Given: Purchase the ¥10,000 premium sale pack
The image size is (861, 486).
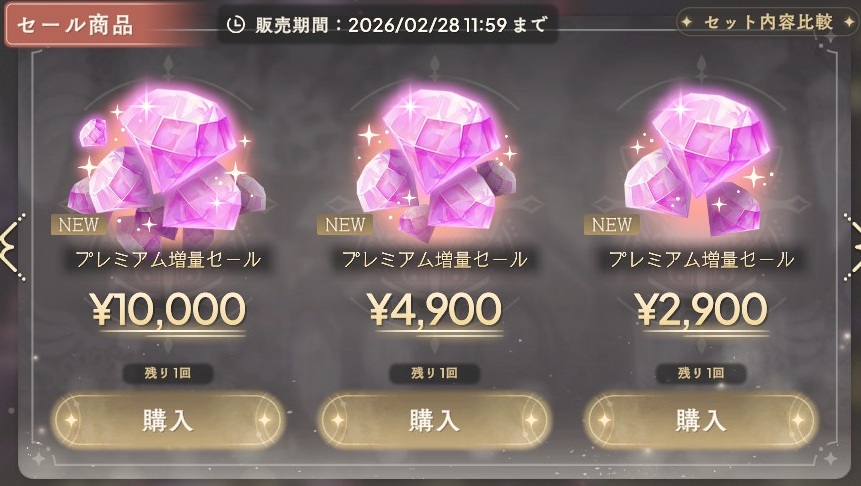Looking at the screenshot, I should (x=167, y=421).
